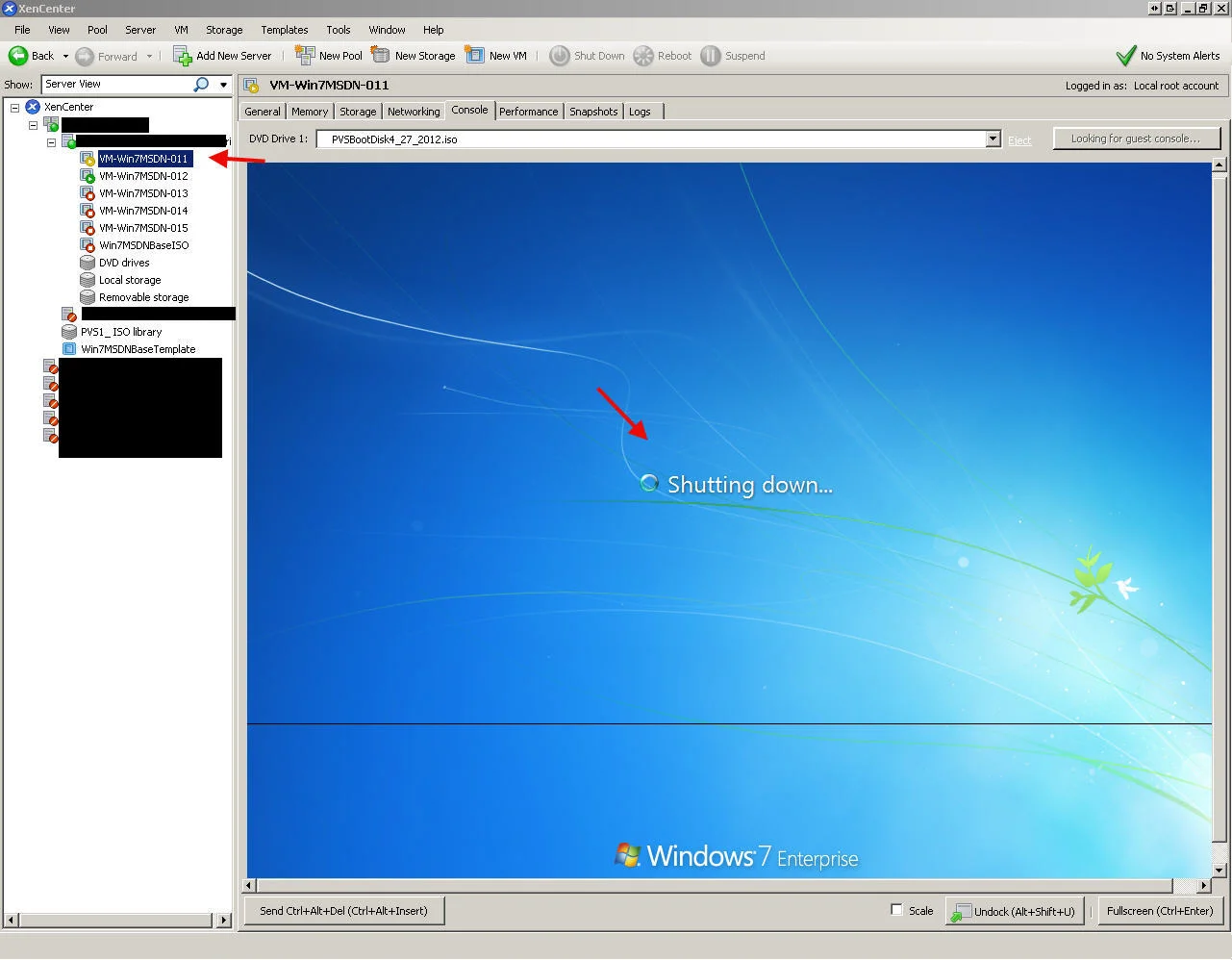Select VM-Win7MSDN-012 in the tree
This screenshot has height=960, width=1232.
coord(143,176)
